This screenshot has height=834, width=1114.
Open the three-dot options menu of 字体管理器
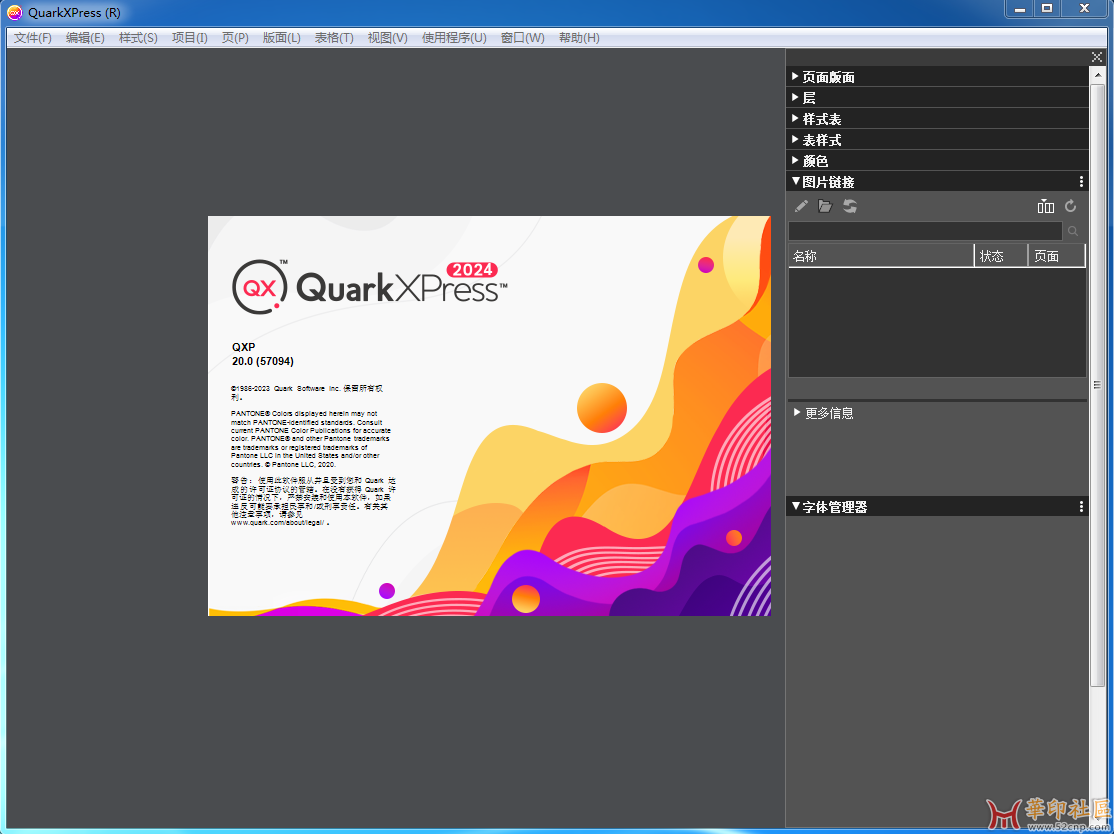(x=1081, y=507)
